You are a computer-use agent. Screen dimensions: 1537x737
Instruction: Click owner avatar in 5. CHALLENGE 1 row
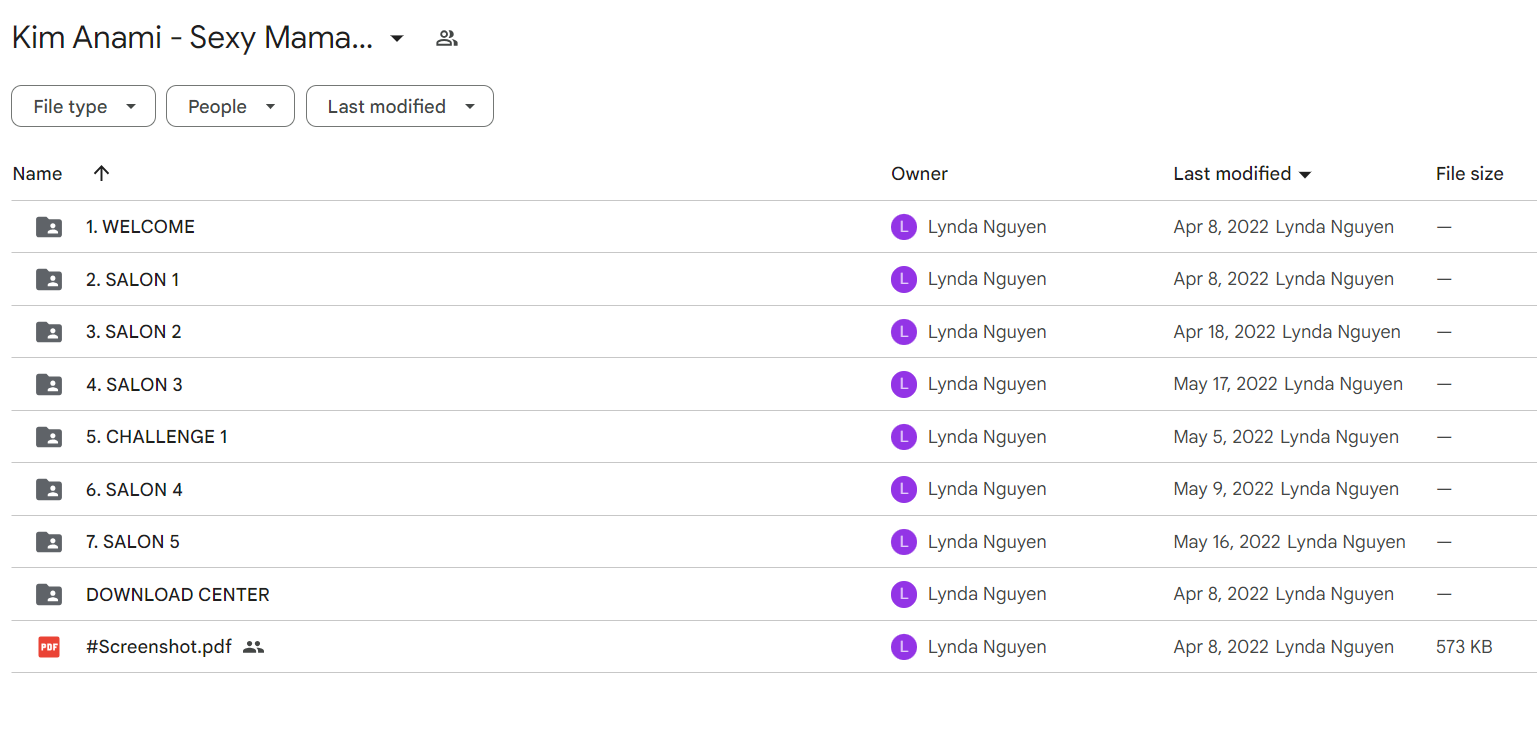coord(904,437)
